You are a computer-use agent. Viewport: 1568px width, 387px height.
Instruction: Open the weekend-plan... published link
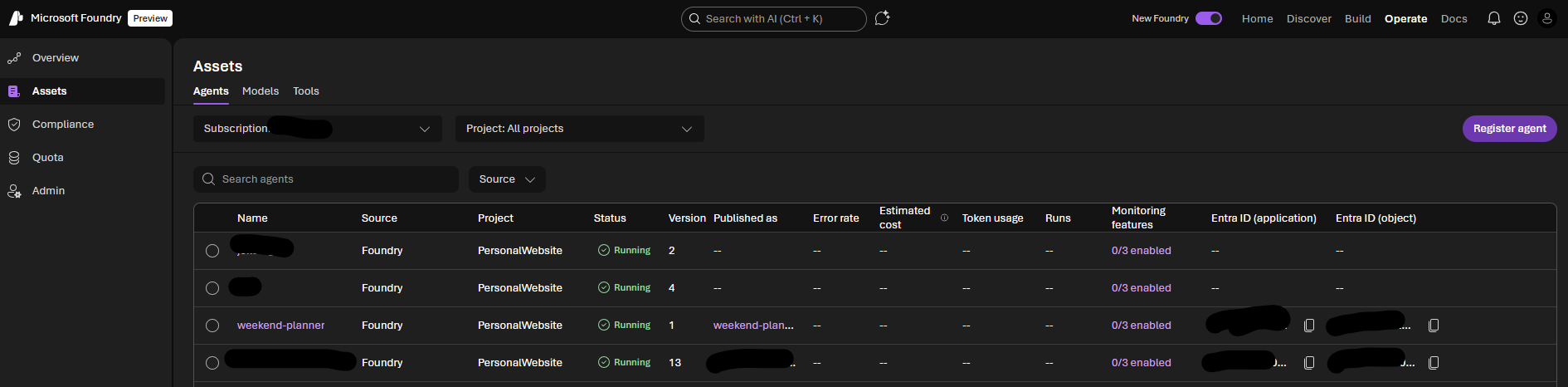(753, 326)
